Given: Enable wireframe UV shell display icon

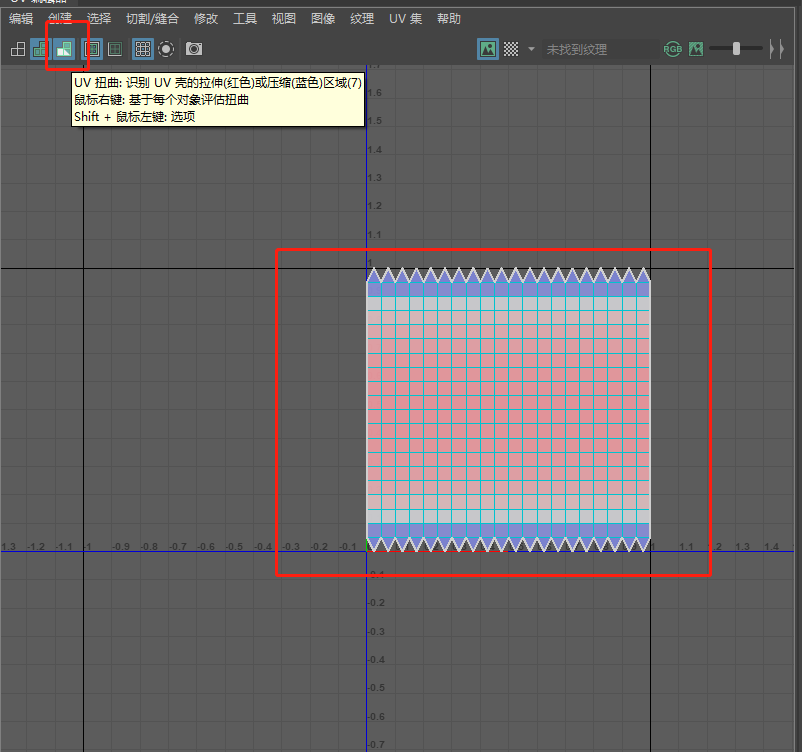Looking at the screenshot, I should point(18,49).
